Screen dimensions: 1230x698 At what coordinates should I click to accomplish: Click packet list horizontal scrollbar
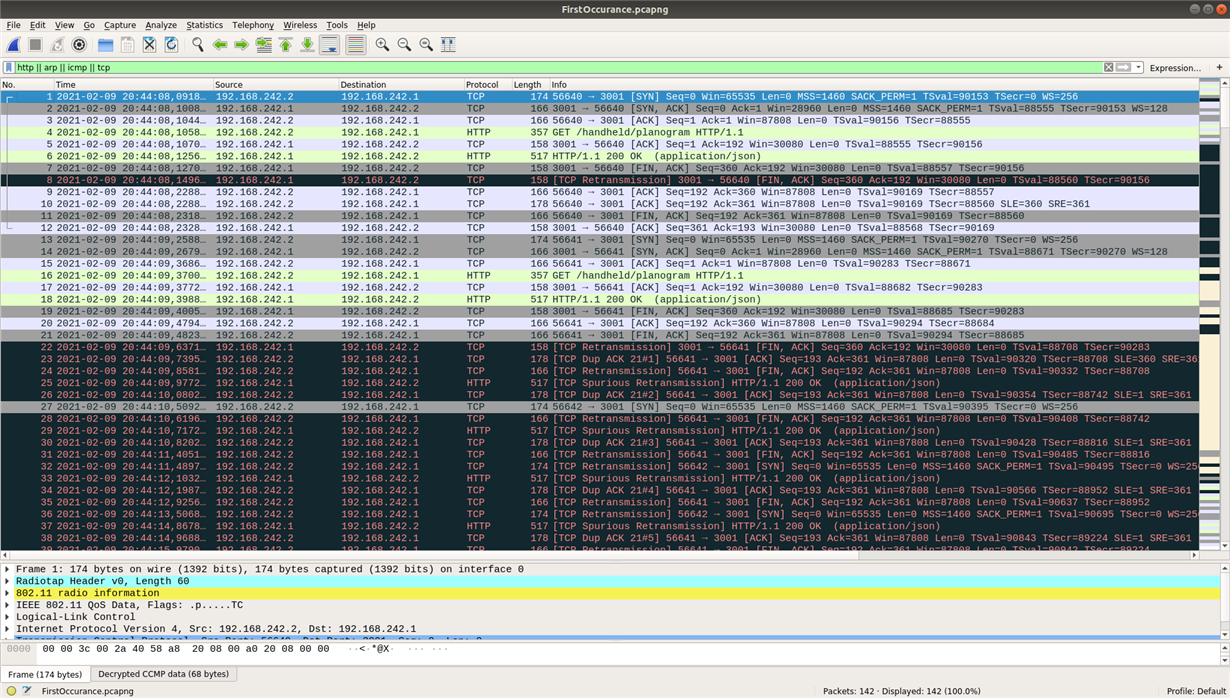[x=598, y=555]
